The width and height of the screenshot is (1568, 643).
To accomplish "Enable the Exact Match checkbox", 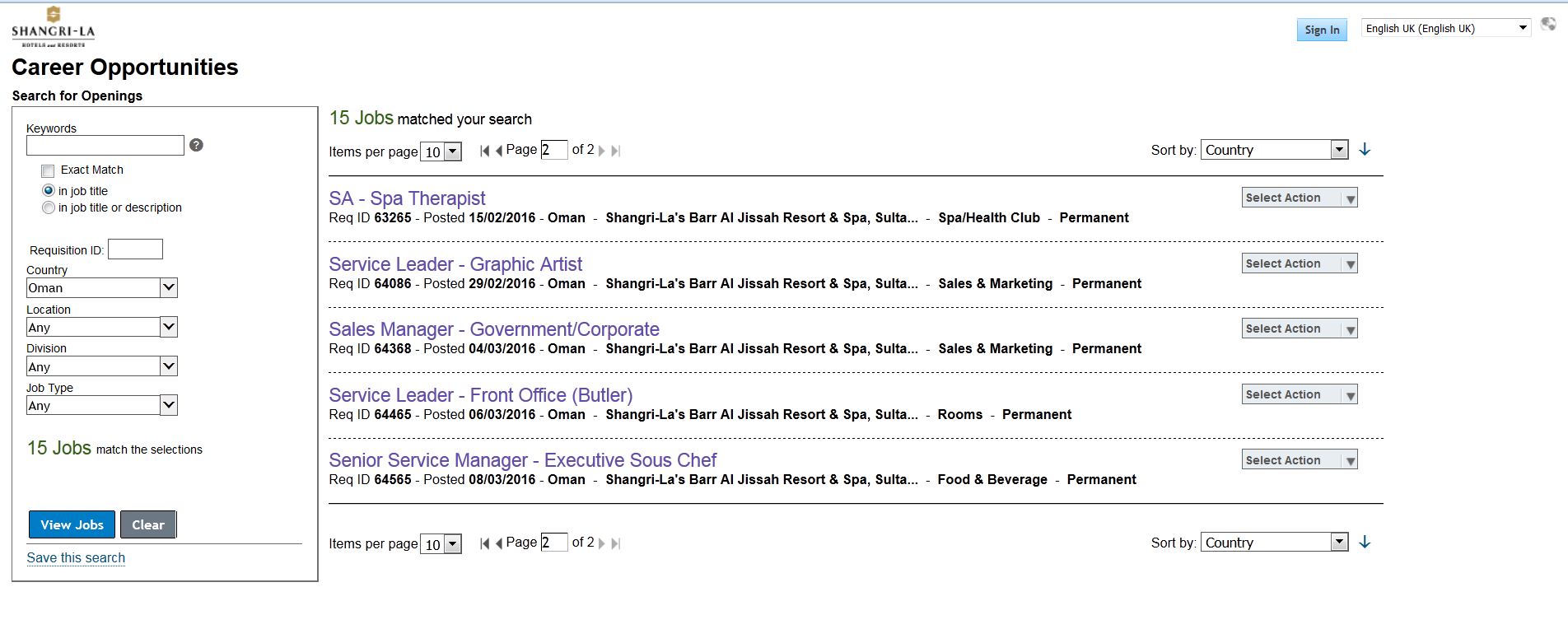I will point(48,171).
